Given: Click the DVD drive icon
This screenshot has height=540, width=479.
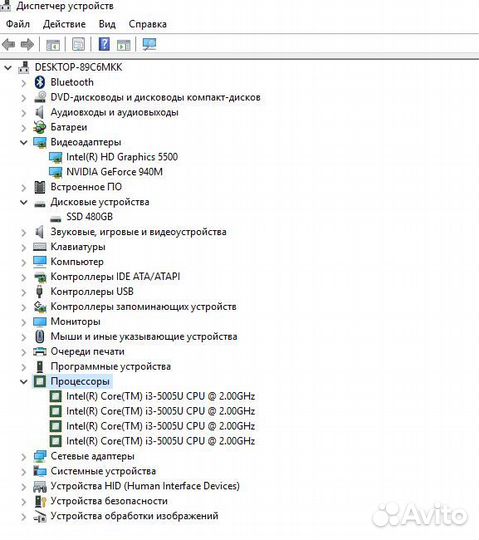Looking at the screenshot, I should [40, 97].
